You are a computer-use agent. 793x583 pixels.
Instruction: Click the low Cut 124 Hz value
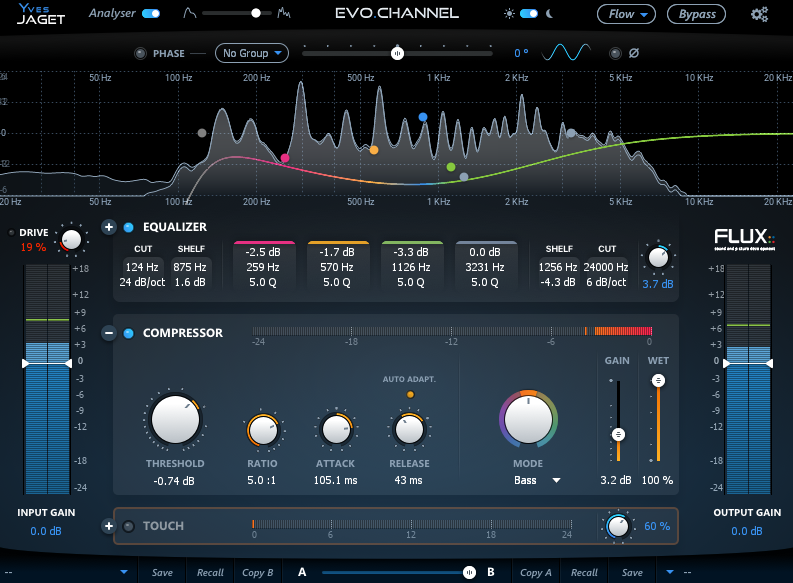(142, 267)
